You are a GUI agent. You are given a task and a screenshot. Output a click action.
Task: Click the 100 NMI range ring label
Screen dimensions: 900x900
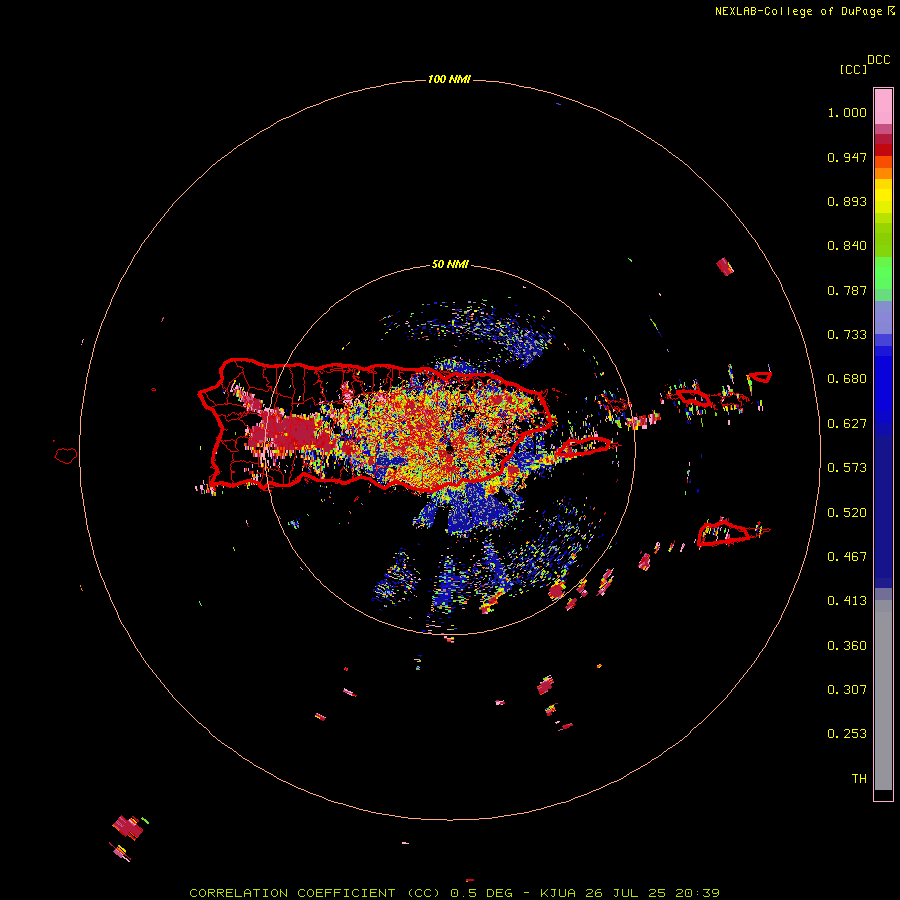(449, 79)
